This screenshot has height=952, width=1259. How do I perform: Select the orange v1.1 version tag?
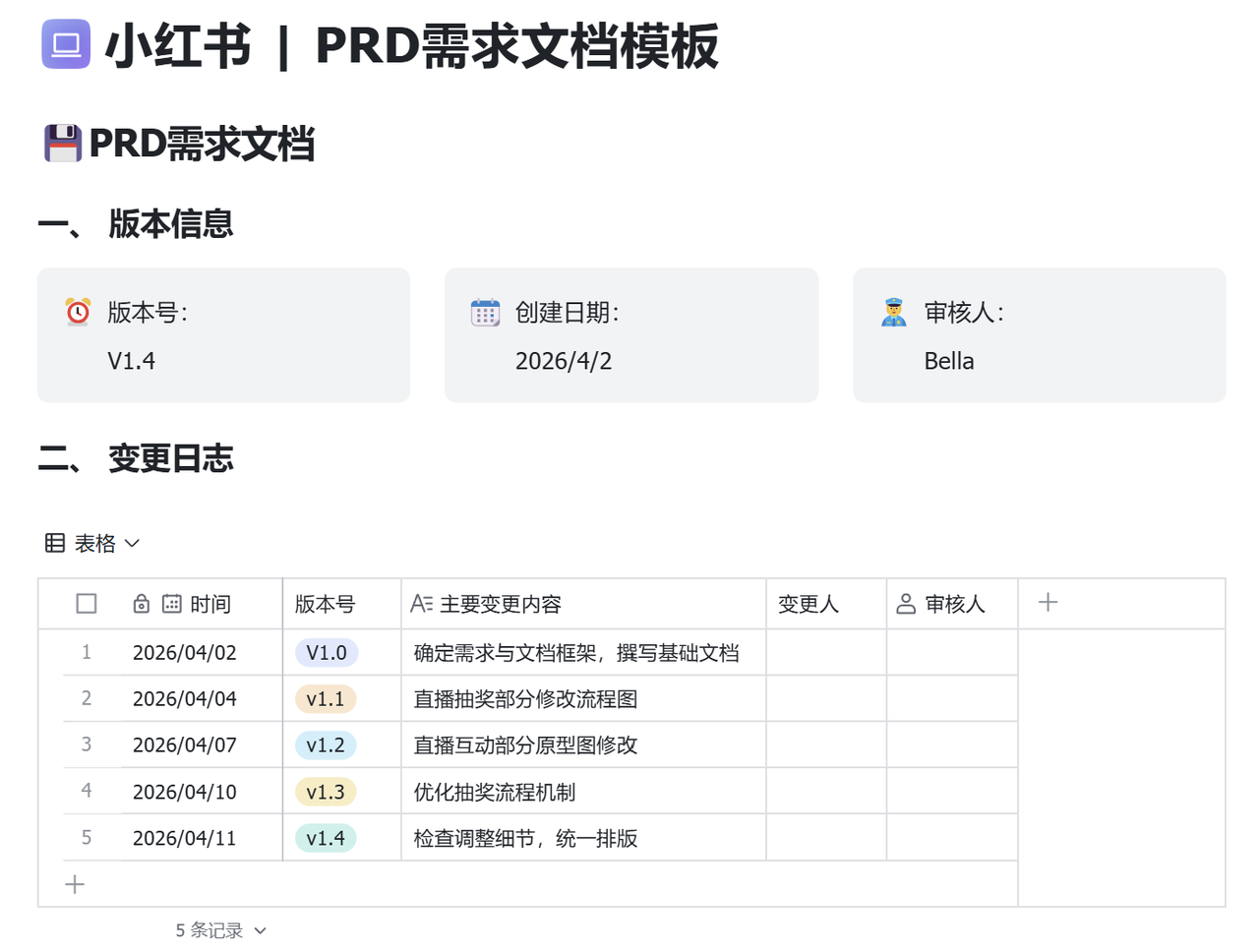(326, 698)
